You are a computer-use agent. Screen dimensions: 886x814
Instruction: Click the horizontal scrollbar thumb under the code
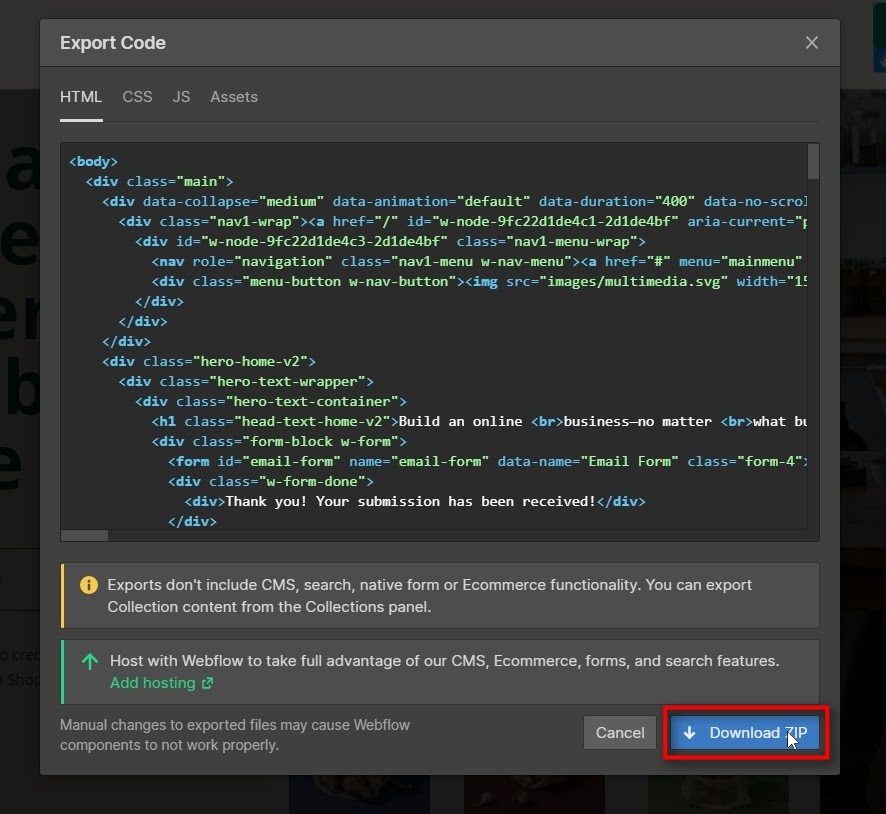(84, 536)
